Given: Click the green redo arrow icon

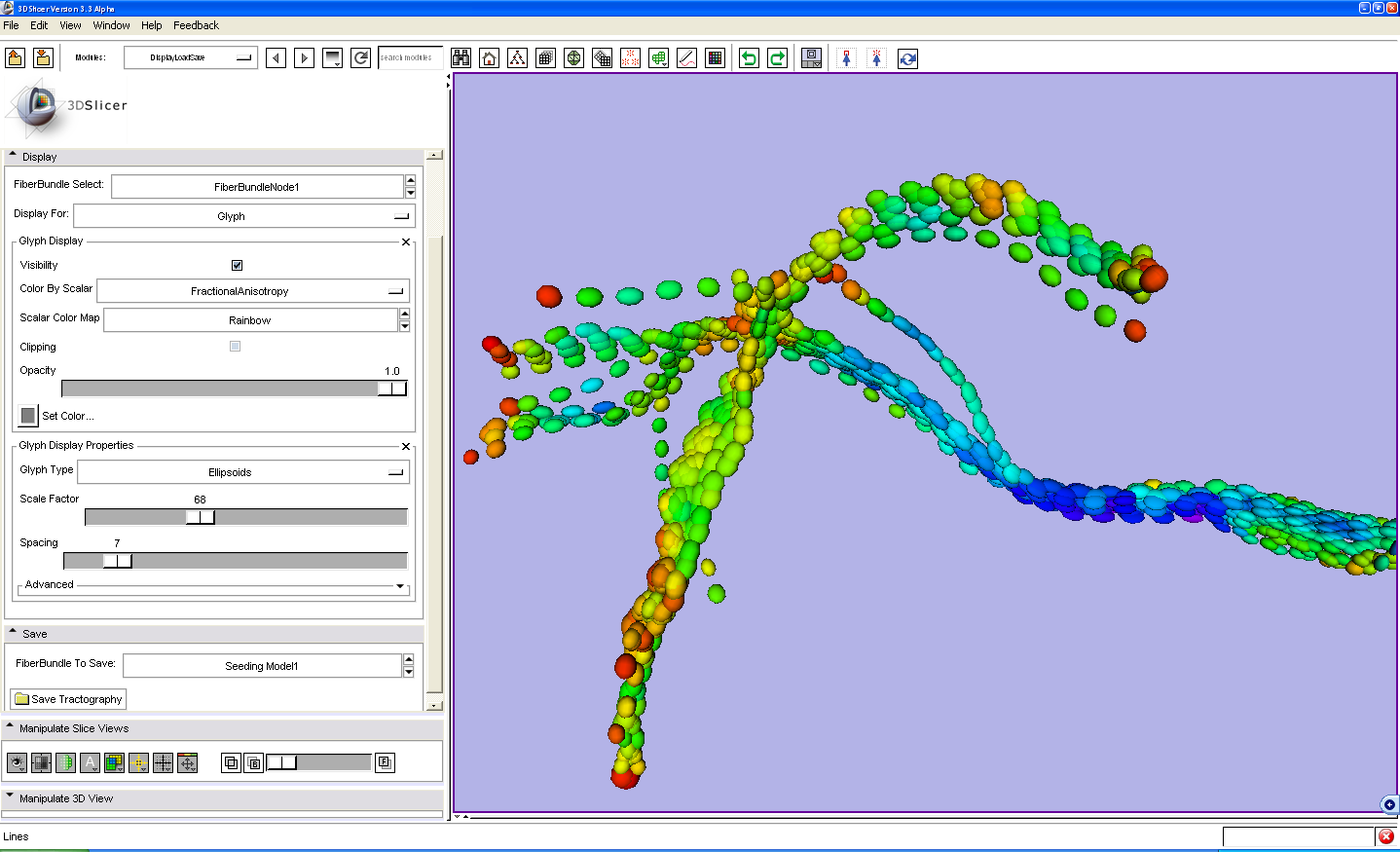Looking at the screenshot, I should point(777,58).
